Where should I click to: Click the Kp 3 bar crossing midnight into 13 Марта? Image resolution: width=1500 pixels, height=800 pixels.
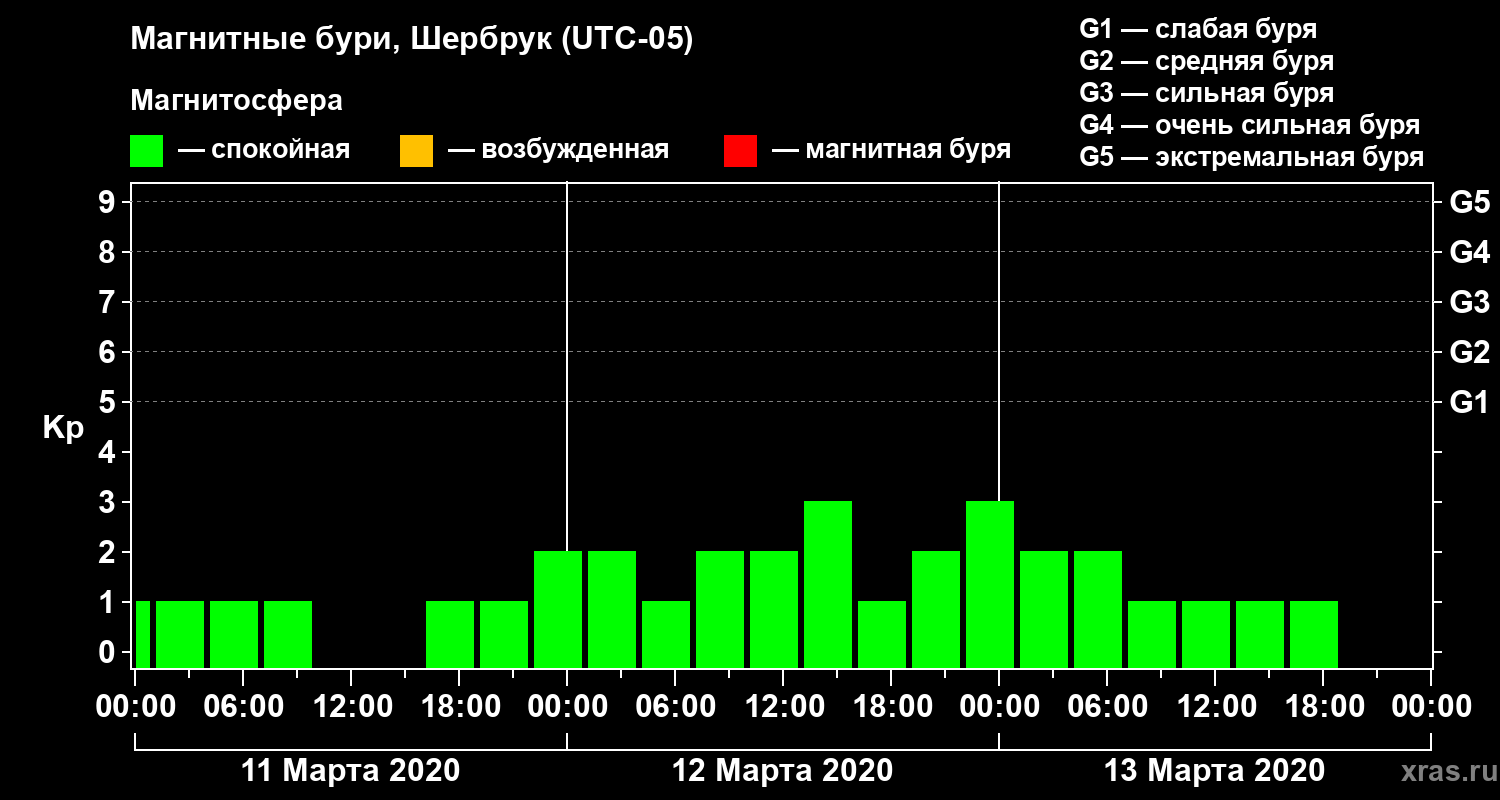pos(990,584)
